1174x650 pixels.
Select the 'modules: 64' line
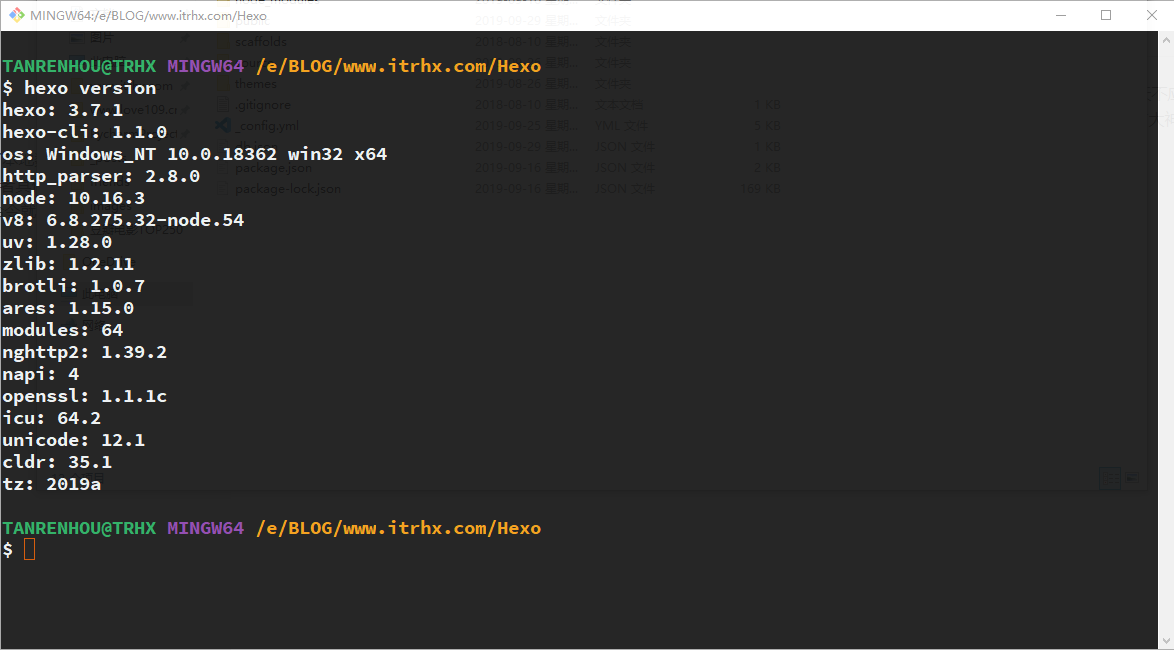point(63,330)
